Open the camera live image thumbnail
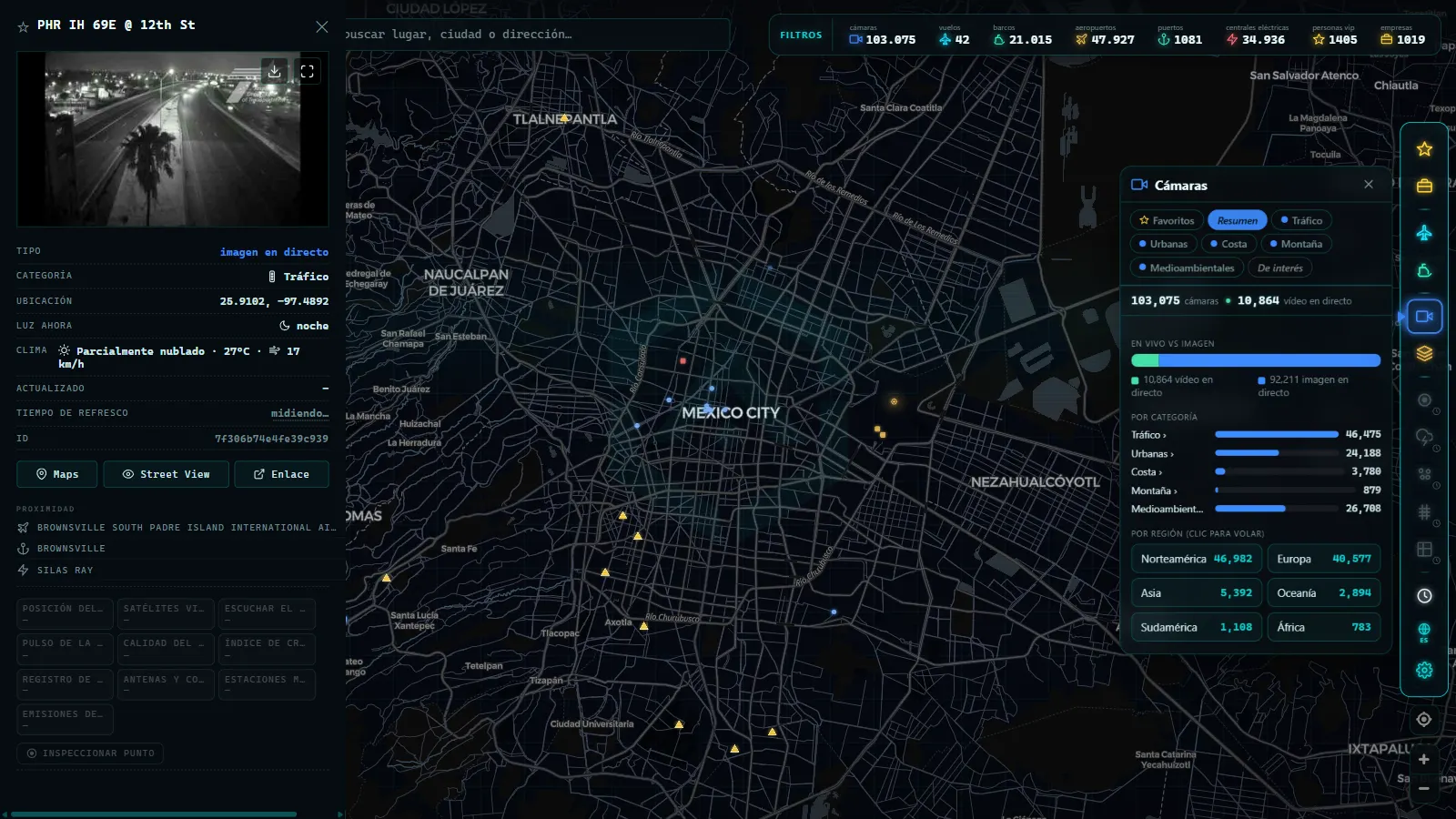Image resolution: width=1456 pixels, height=819 pixels. coord(173,138)
